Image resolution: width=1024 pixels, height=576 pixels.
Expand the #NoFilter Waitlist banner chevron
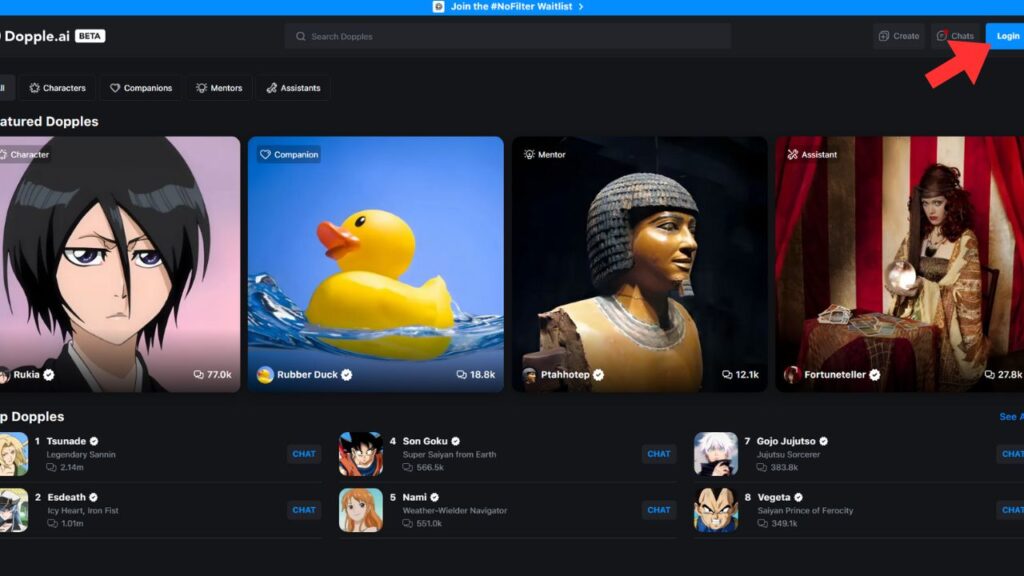581,7
